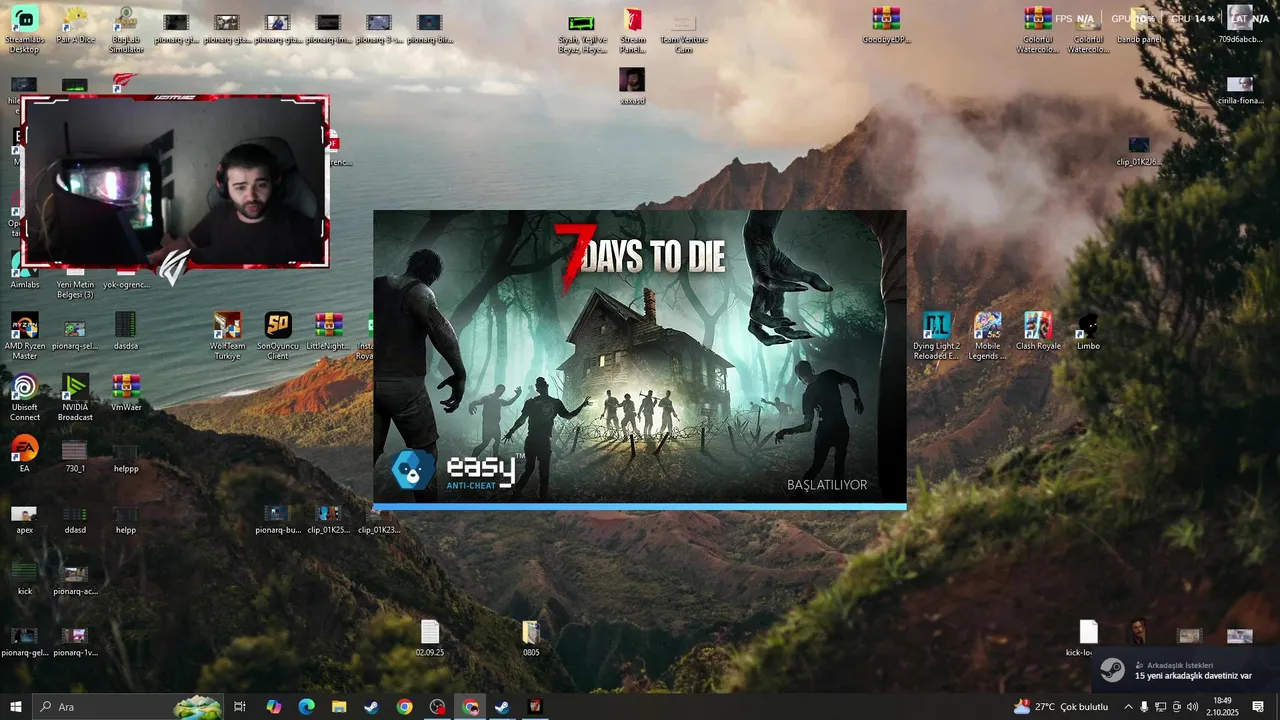Open the 0805 folder icon
Viewport: 1280px width, 720px height.
tap(531, 638)
